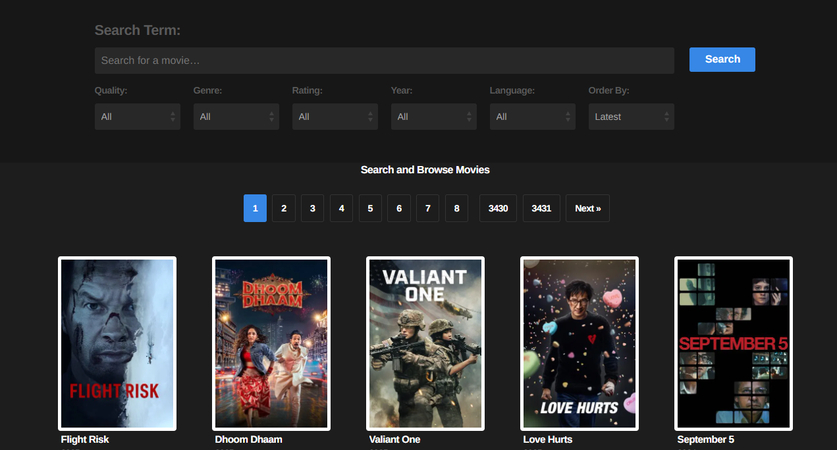Go to page 3
This screenshot has height=450, width=837.
(313, 208)
